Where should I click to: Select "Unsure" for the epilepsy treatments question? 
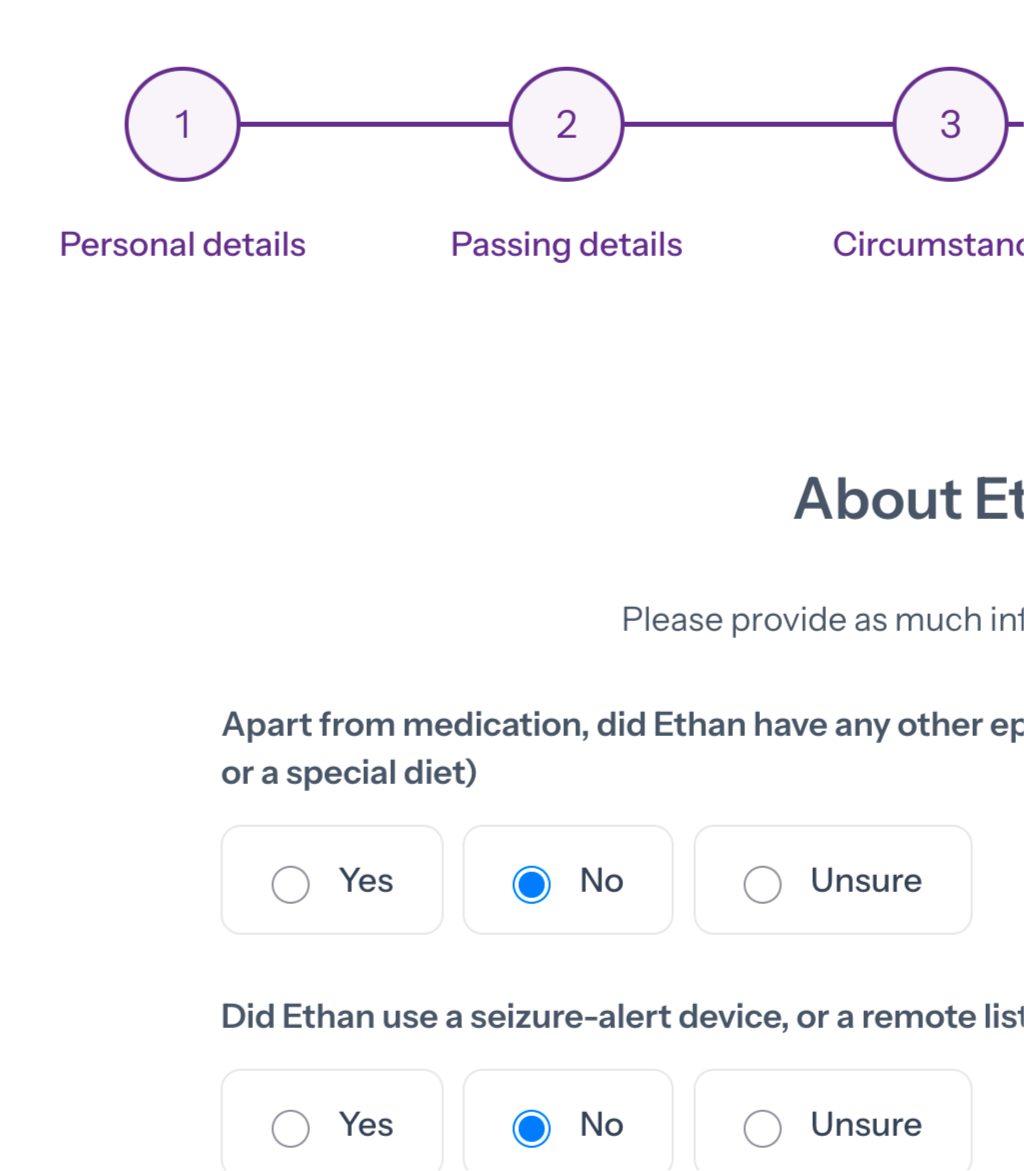point(832,880)
